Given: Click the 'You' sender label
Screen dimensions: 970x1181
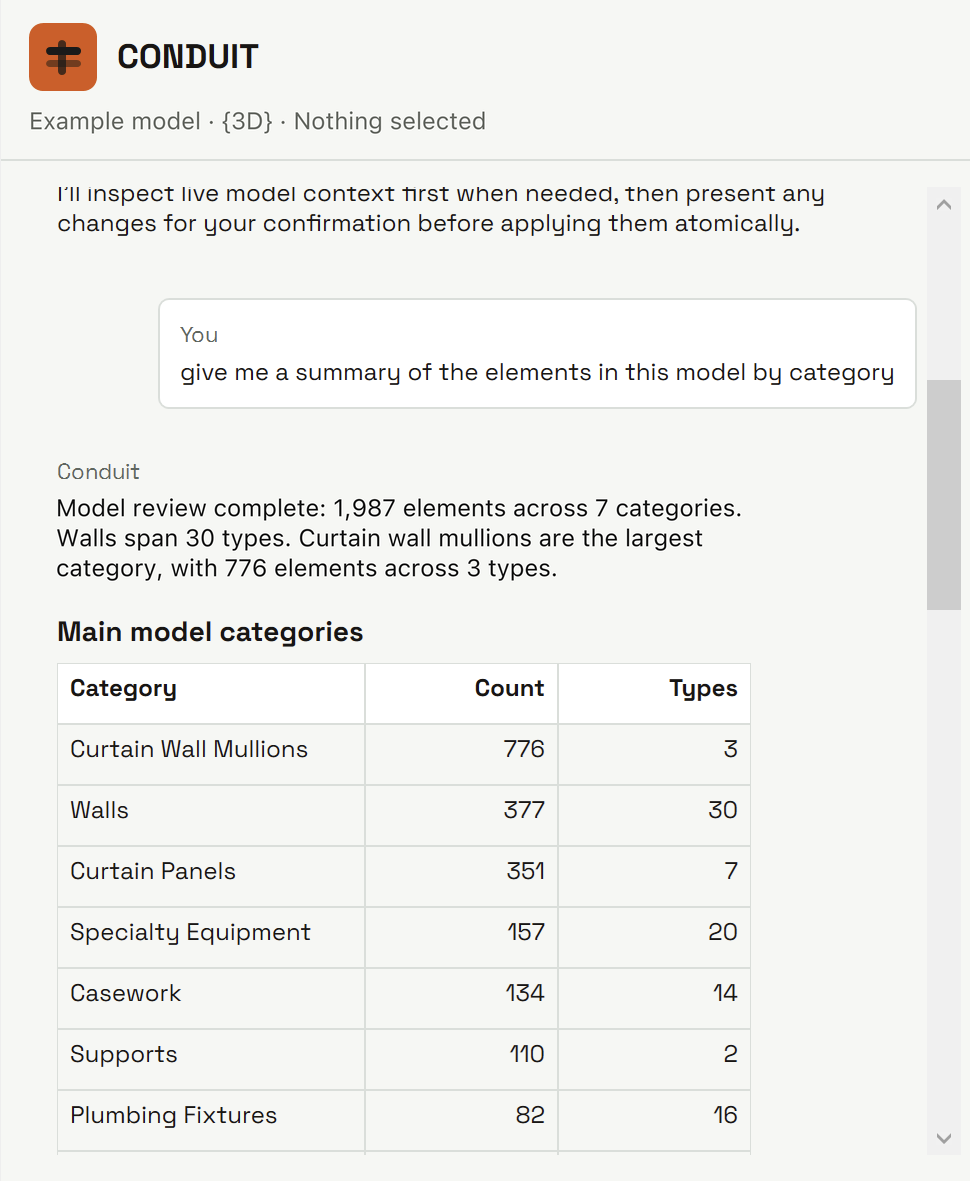Looking at the screenshot, I should pyautogui.click(x=199, y=334).
